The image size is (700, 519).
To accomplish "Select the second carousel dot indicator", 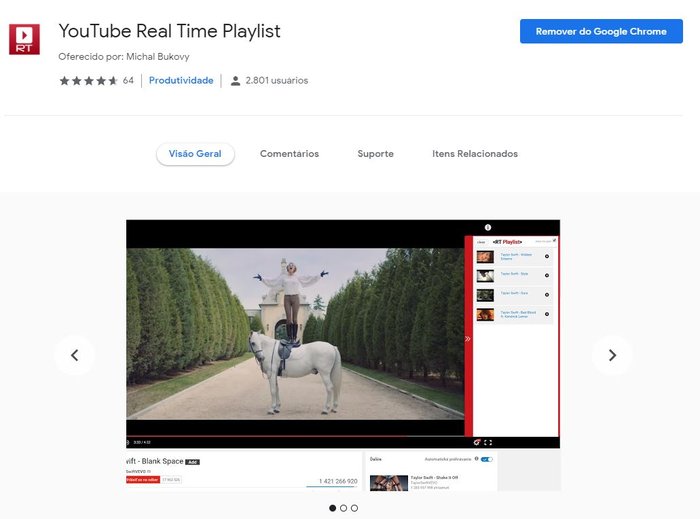I will click(x=343, y=508).
